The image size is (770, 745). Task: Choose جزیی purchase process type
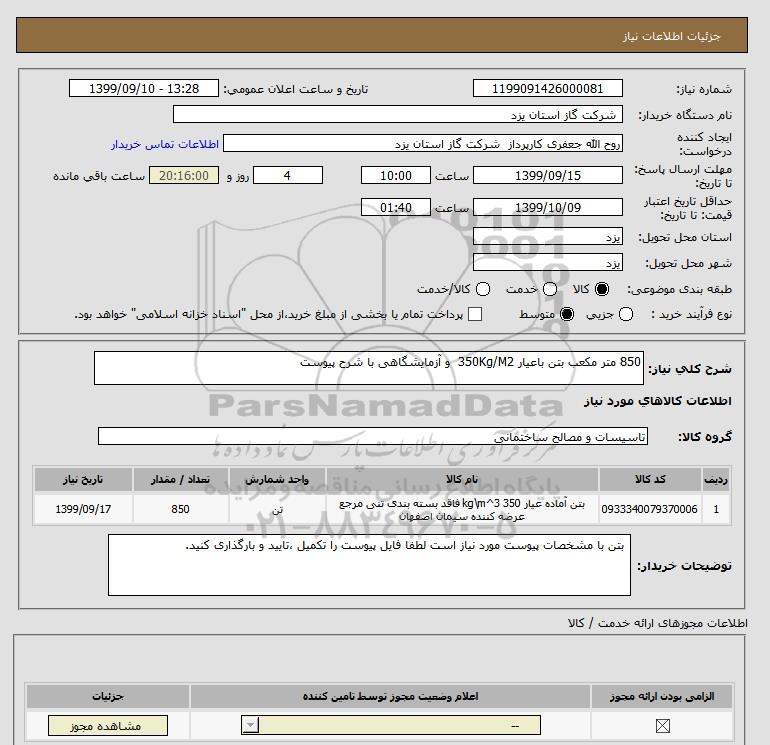626,314
